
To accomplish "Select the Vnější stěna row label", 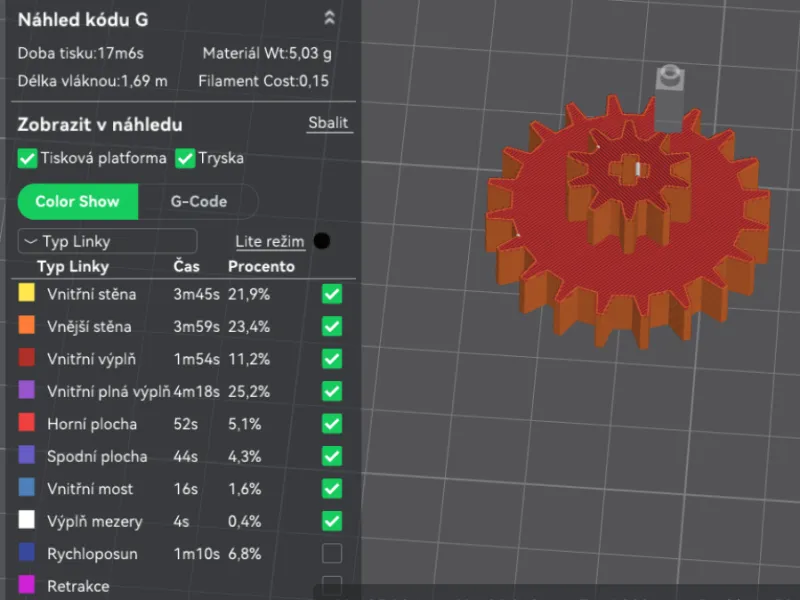I will [89, 327].
